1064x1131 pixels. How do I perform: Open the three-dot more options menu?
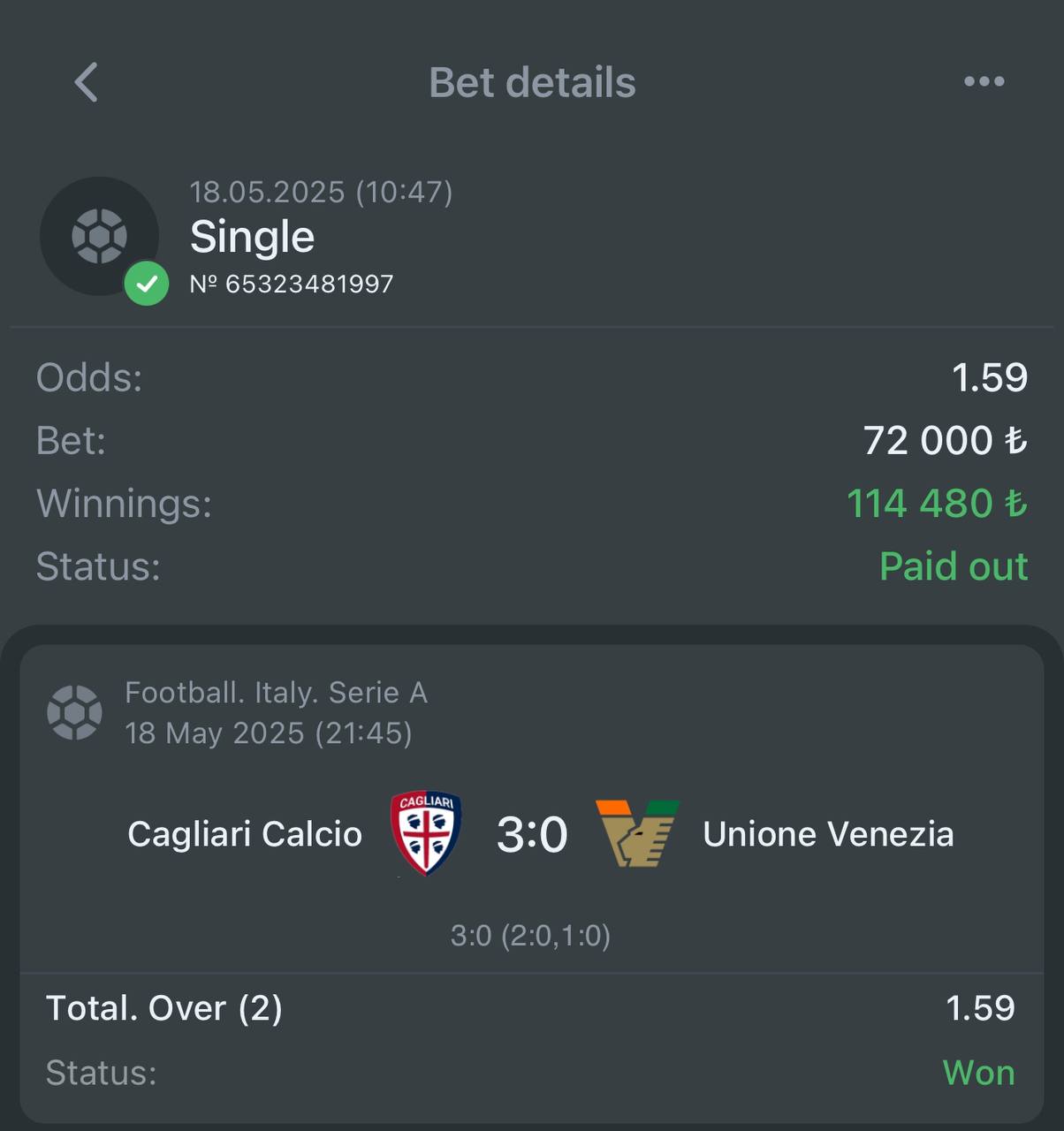click(984, 81)
